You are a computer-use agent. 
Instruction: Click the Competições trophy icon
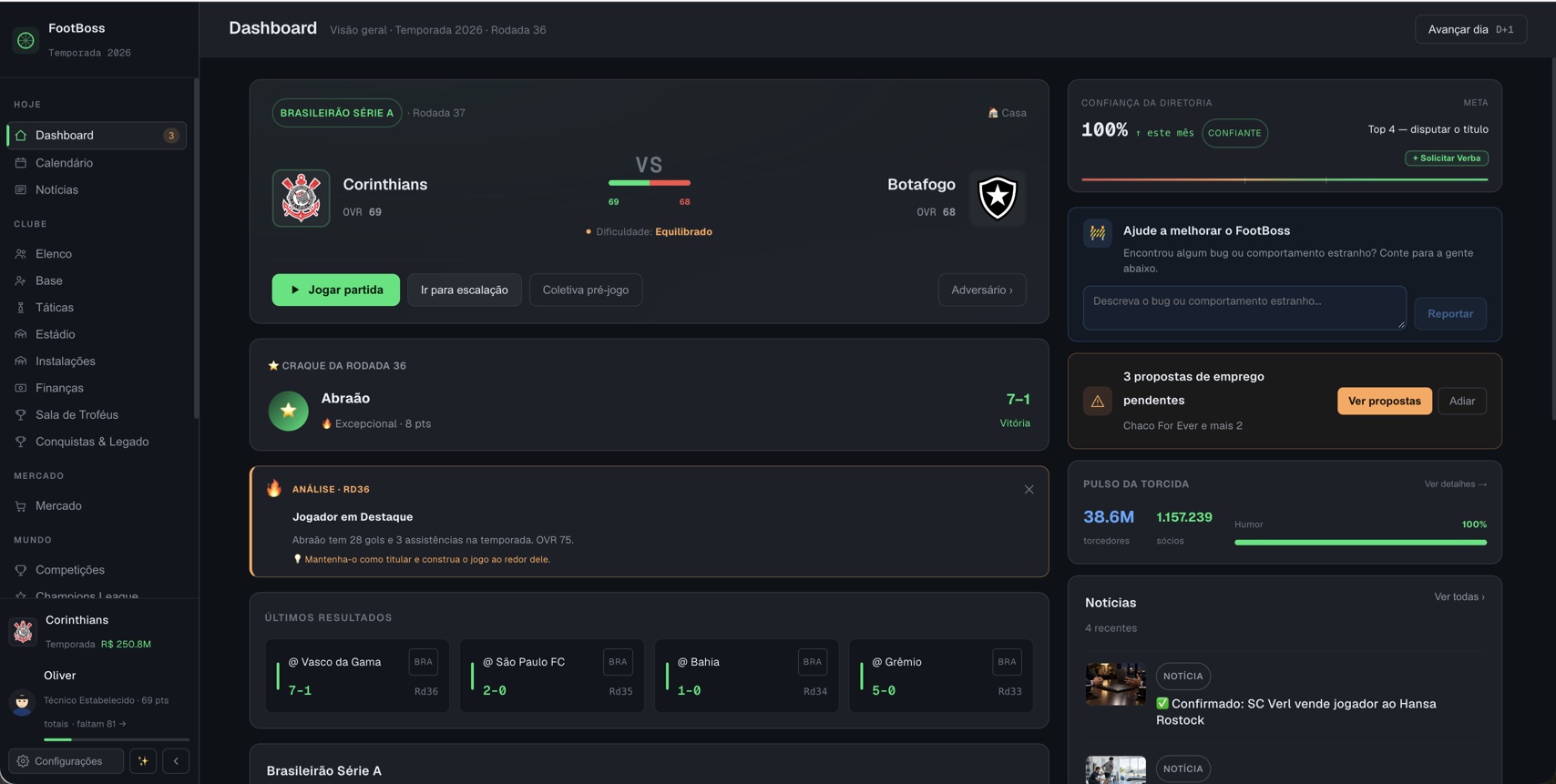[x=21, y=570]
